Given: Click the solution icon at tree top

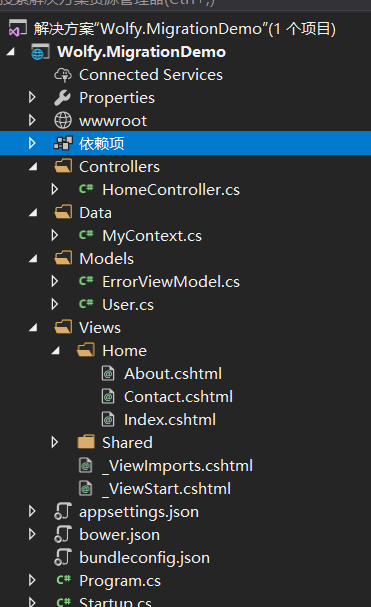Looking at the screenshot, I should click(18, 29).
